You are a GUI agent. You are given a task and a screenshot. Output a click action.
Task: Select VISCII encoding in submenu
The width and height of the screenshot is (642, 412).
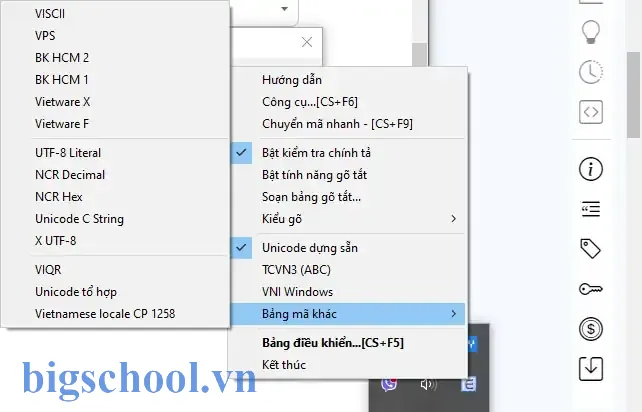click(115, 14)
